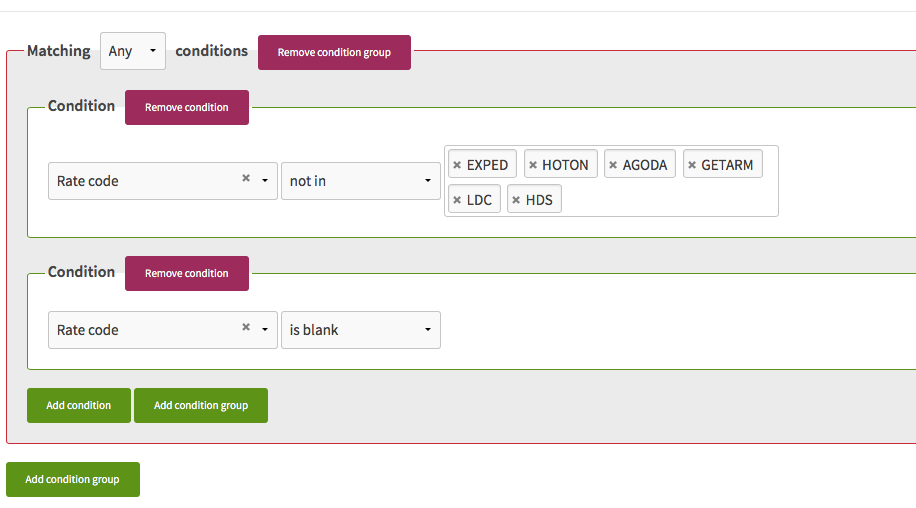Expand the second Rate code field dropdown

tap(265, 329)
